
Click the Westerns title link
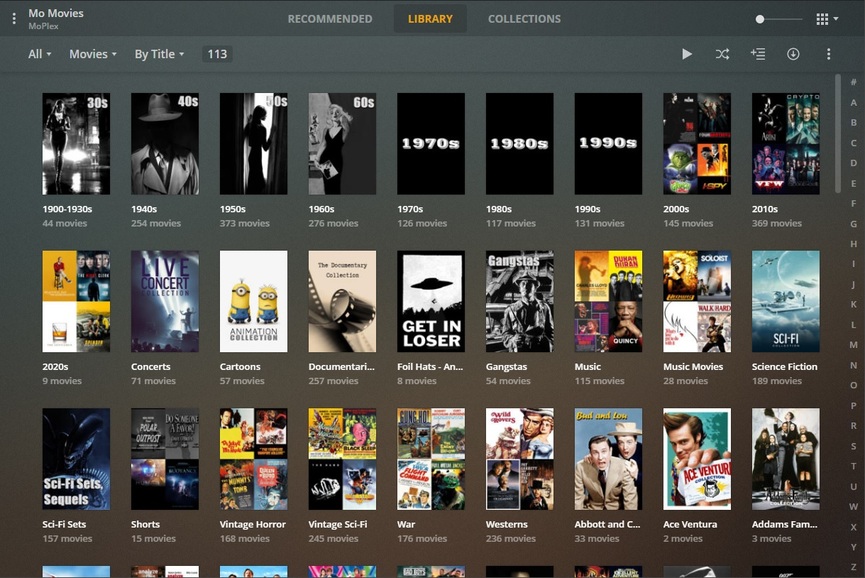click(506, 524)
